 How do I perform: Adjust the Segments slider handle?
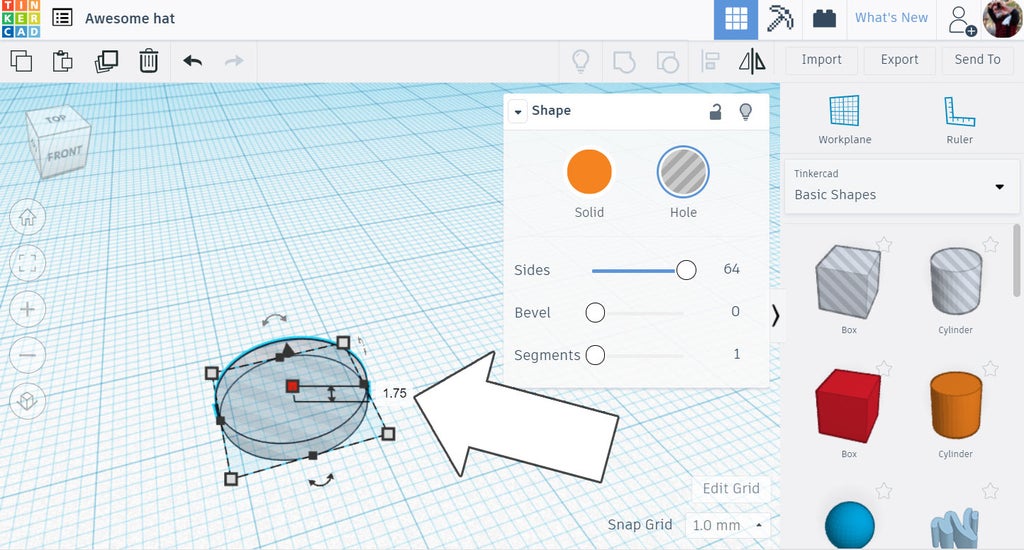point(595,355)
